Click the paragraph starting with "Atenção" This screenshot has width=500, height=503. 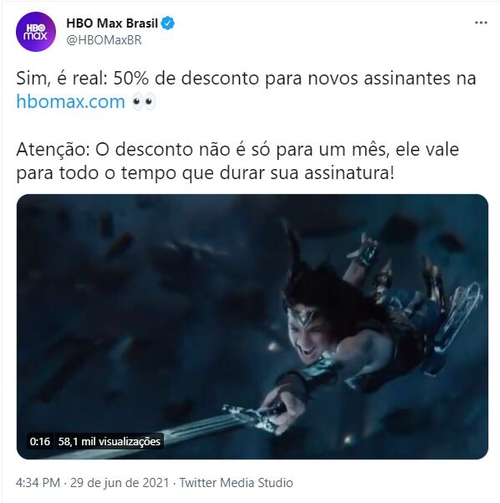tap(237, 161)
